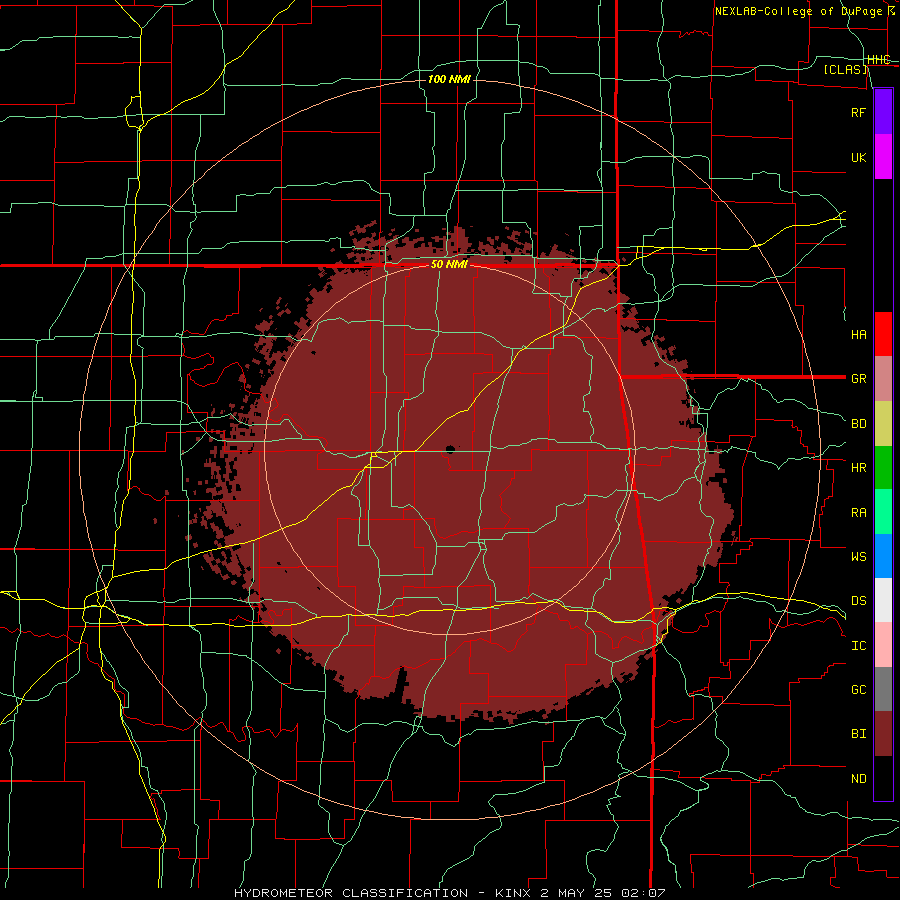Click the RF purple legend swatch

(x=883, y=112)
